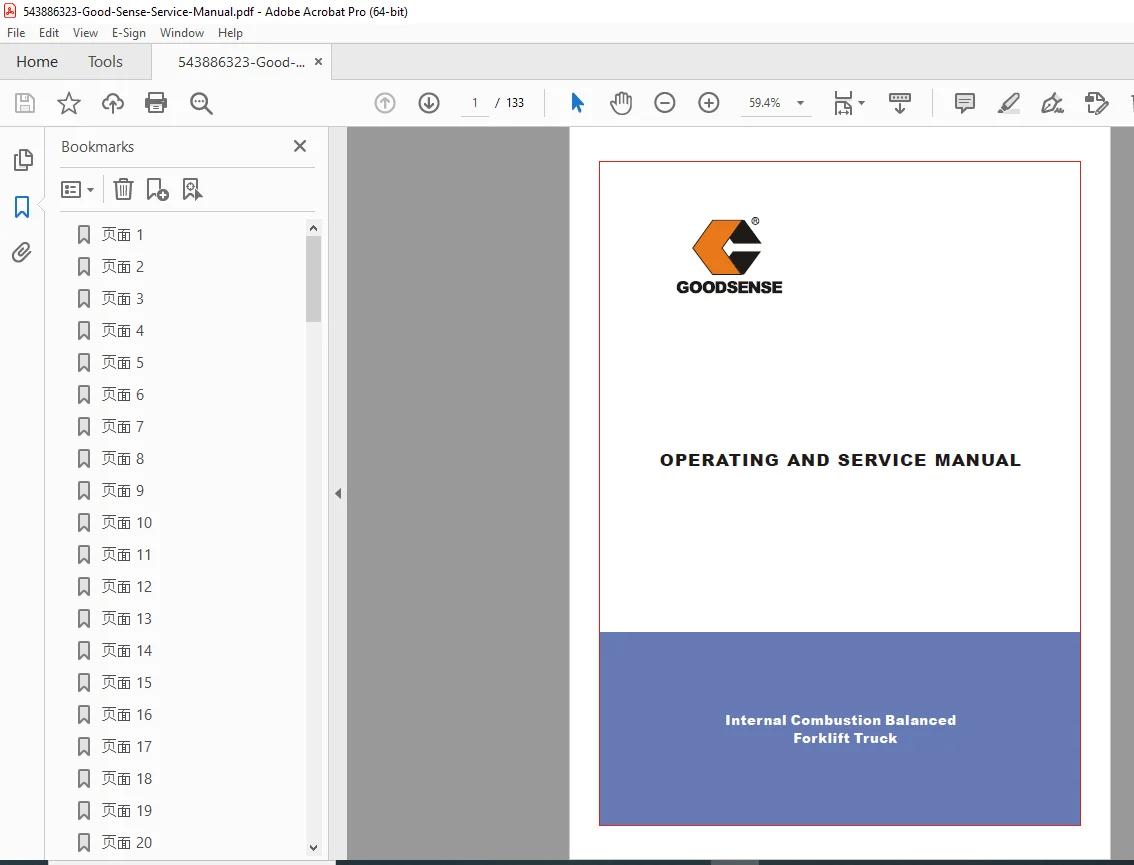This screenshot has height=865, width=1134.
Task: Click the bookmarks scrollbar thumb
Action: (313, 278)
